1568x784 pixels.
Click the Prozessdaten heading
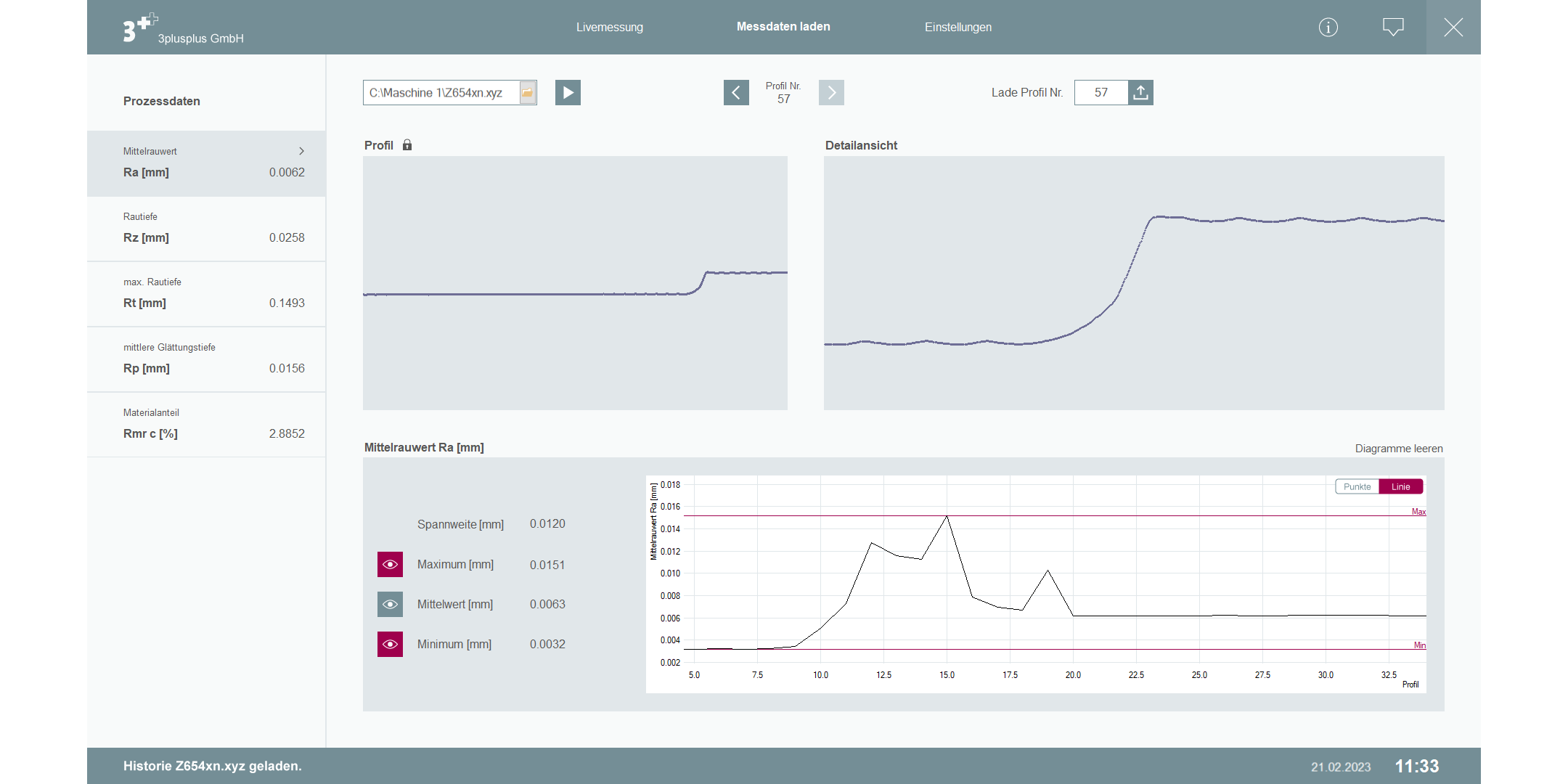(162, 101)
